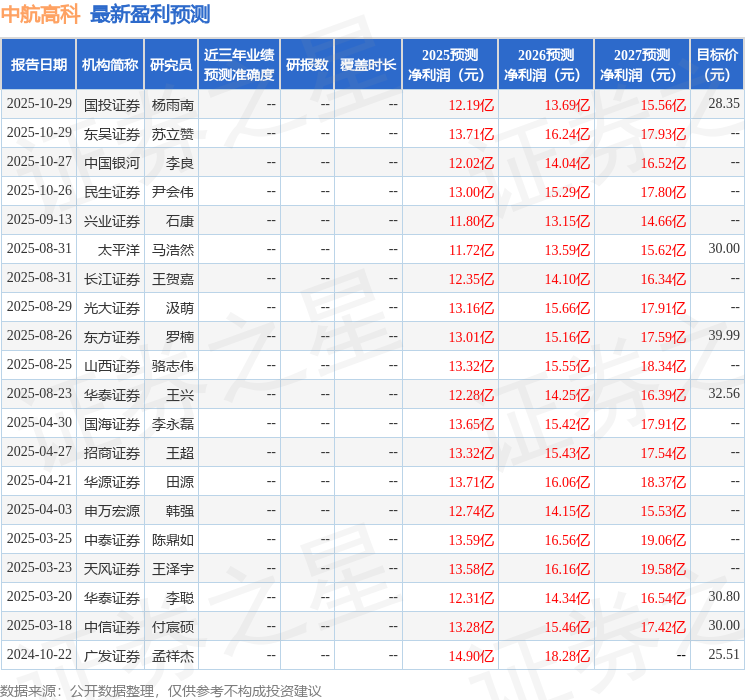The image size is (745, 700).
Task: Click the 2025-09-13 report date cell
Action: tap(39, 220)
